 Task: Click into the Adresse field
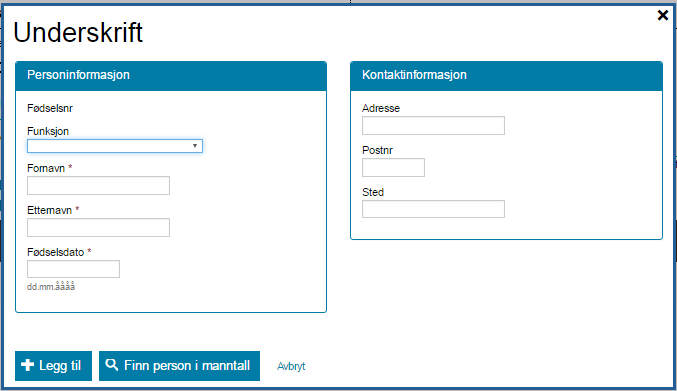pyautogui.click(x=433, y=126)
